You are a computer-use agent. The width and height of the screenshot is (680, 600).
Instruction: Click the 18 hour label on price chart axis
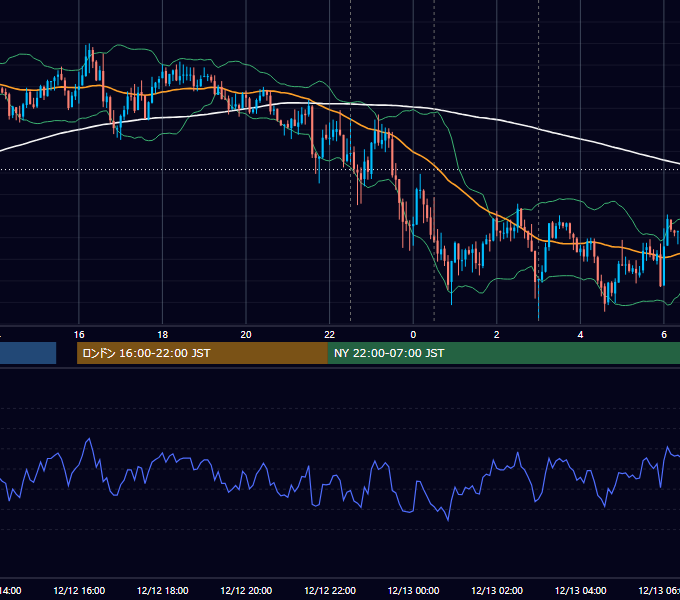click(x=163, y=335)
